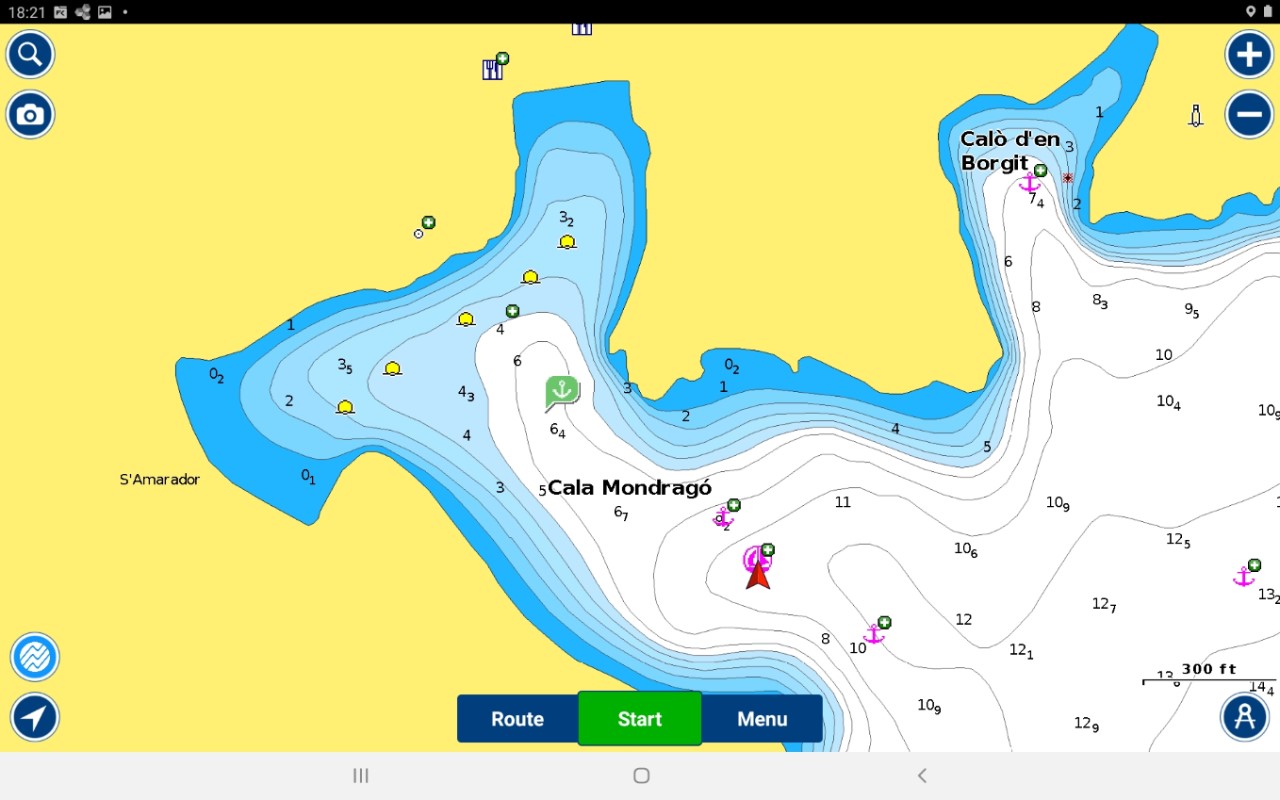1280x800 pixels.
Task: Tap the green anchor marker flag
Action: point(562,392)
